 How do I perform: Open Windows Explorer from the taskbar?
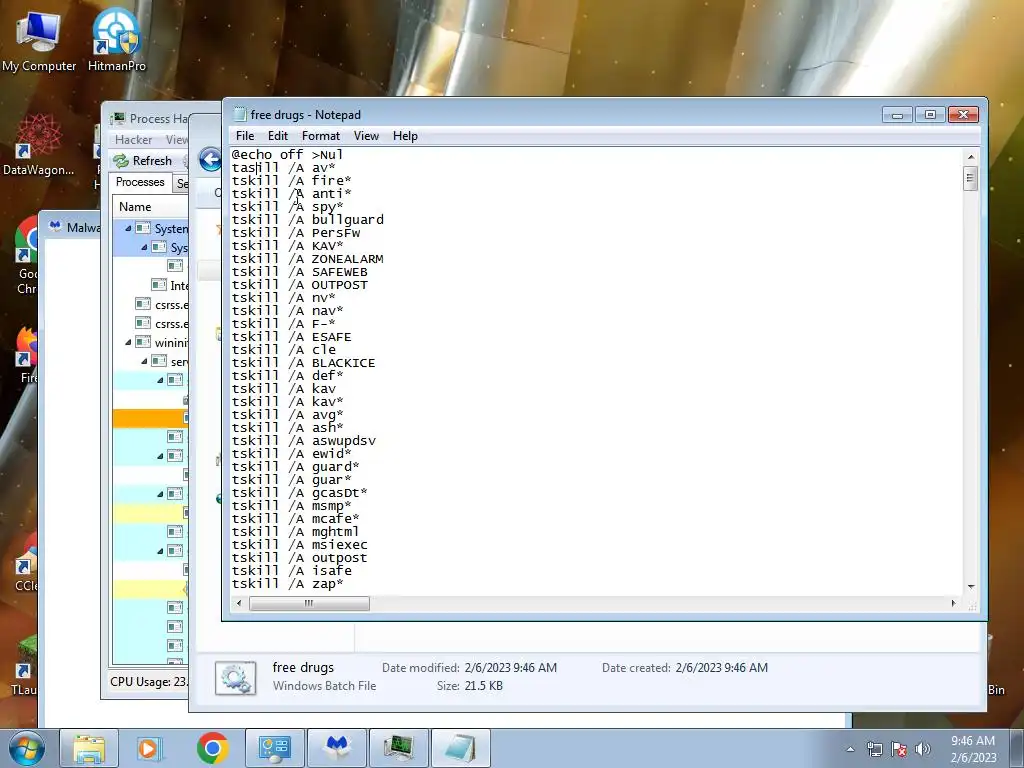(x=89, y=748)
